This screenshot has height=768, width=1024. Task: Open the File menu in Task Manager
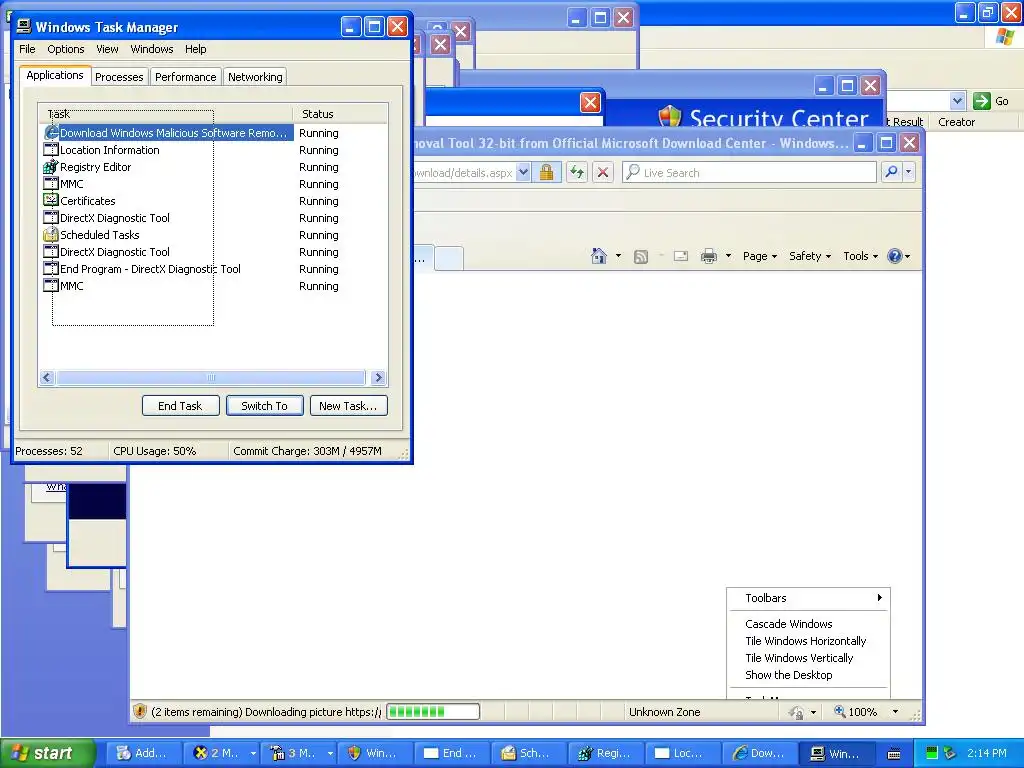point(27,49)
